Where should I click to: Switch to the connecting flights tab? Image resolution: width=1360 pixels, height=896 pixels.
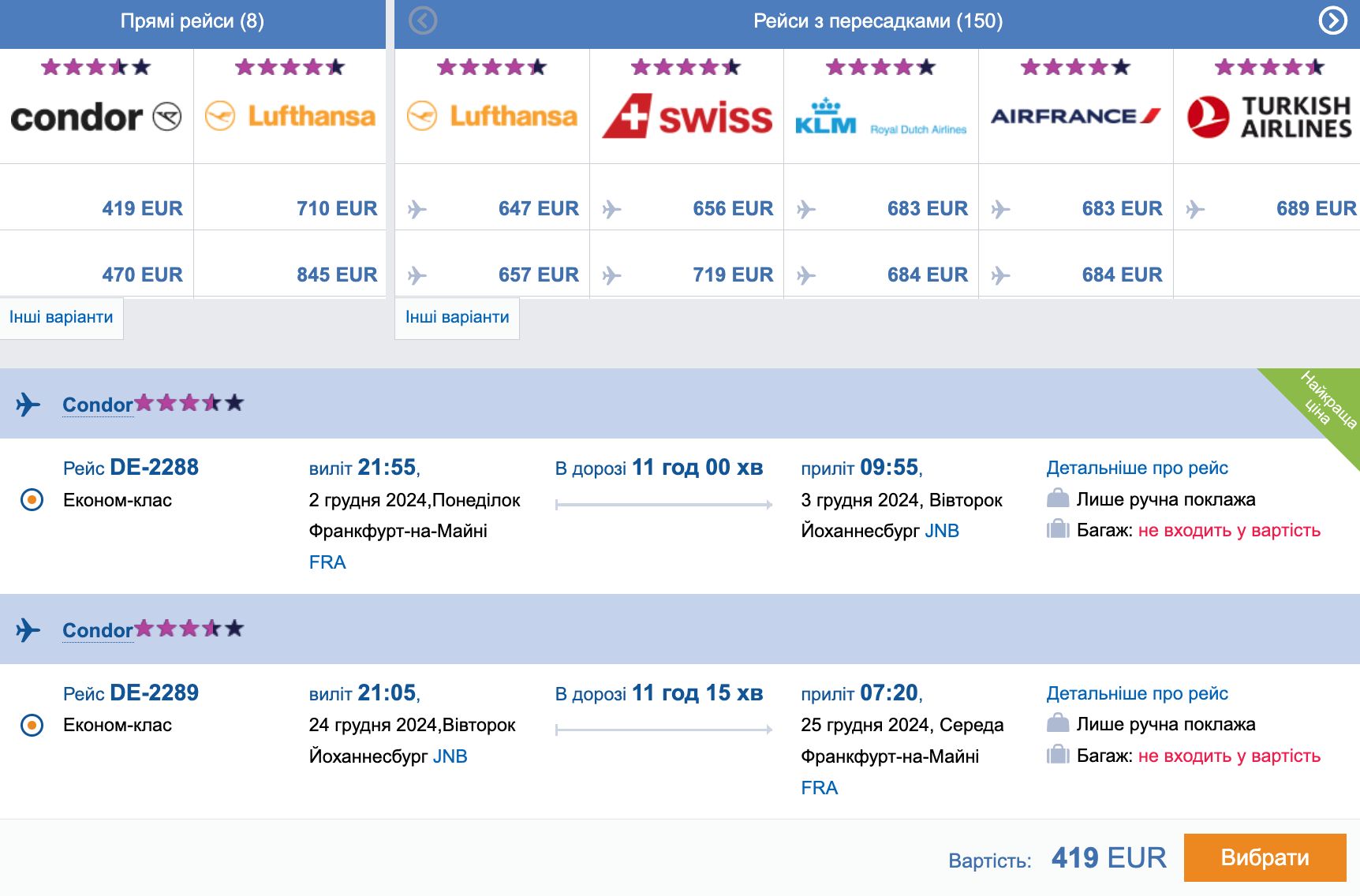(877, 21)
